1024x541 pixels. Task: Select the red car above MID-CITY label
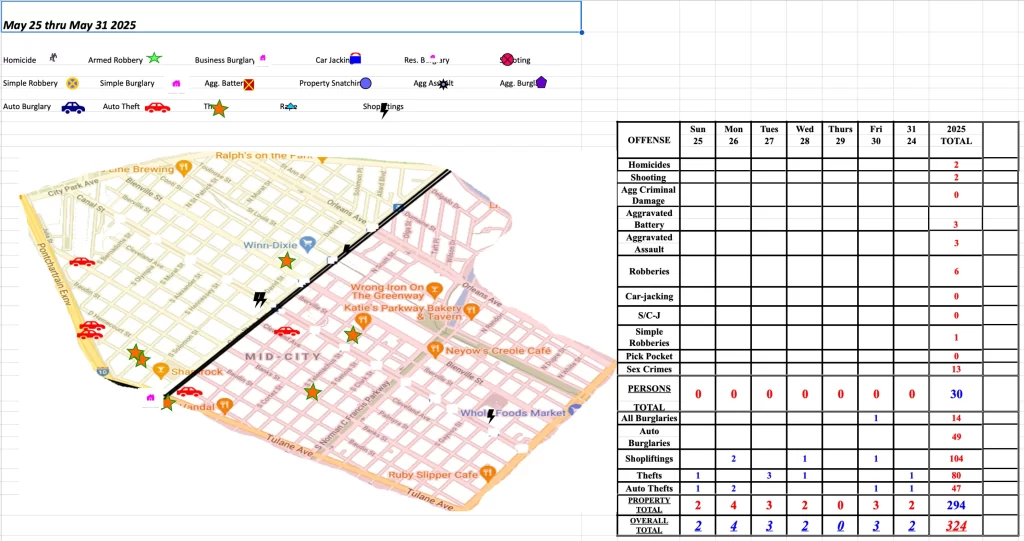(287, 331)
